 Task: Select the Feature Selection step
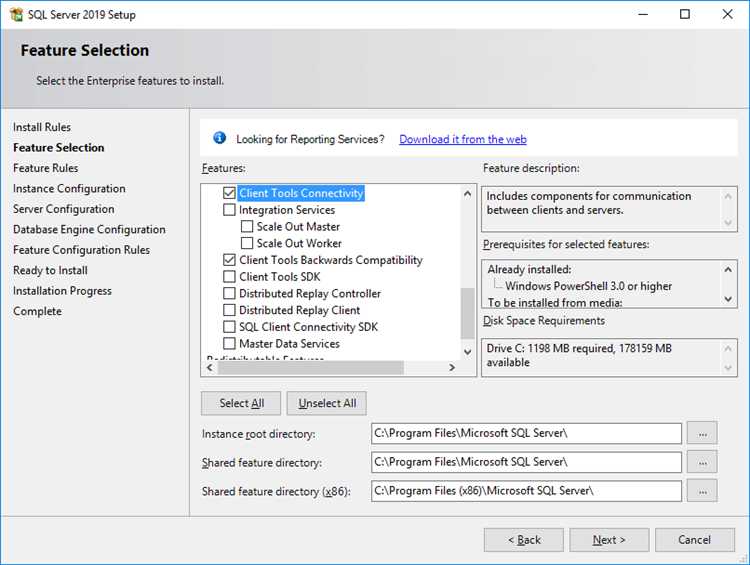[58, 148]
